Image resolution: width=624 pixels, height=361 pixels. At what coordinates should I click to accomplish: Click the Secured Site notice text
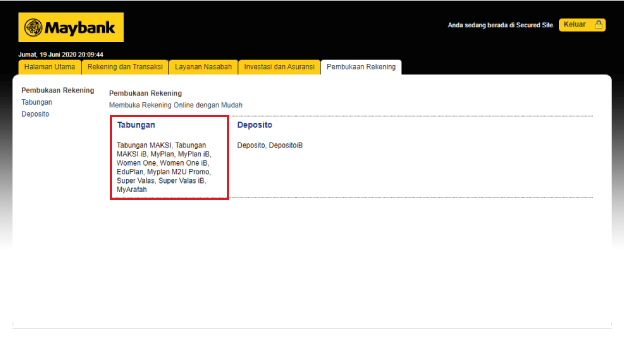(500, 25)
